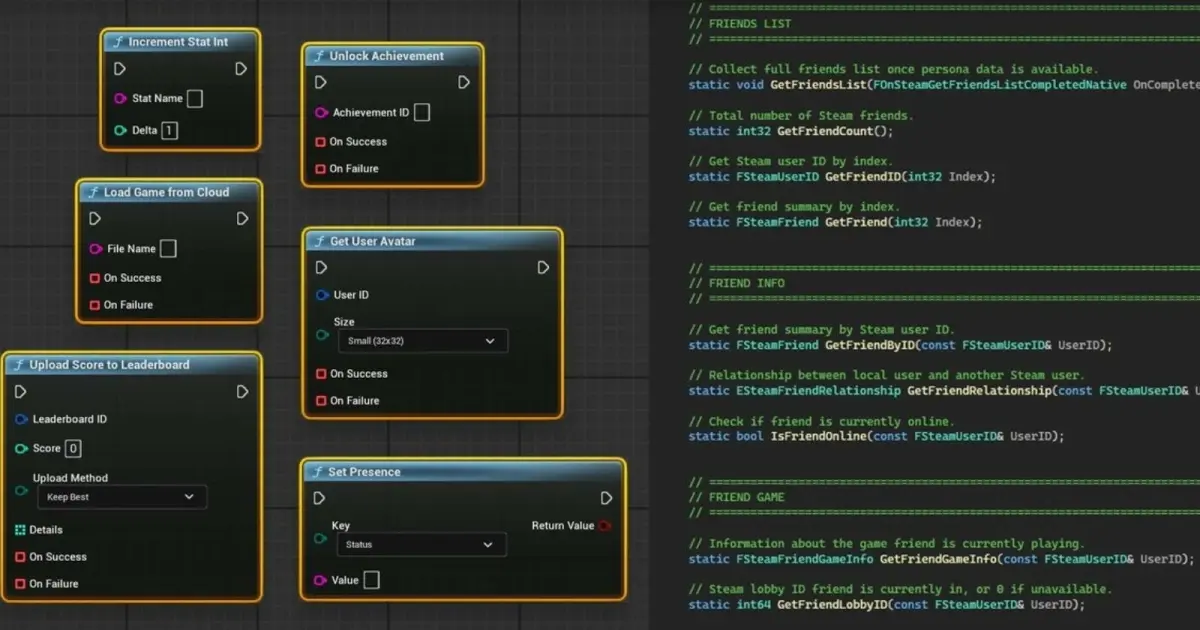Click the Key input pin on Set Presence

(319, 537)
